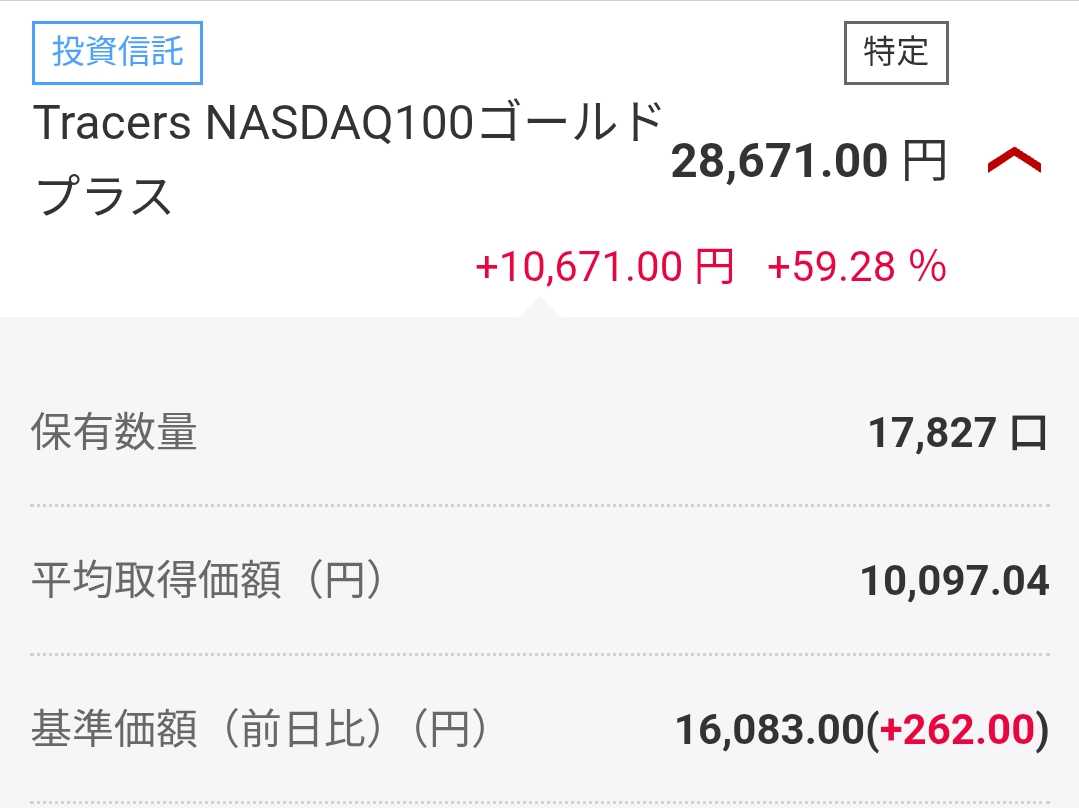Collapse the fund details with the red chevron

(1014, 161)
